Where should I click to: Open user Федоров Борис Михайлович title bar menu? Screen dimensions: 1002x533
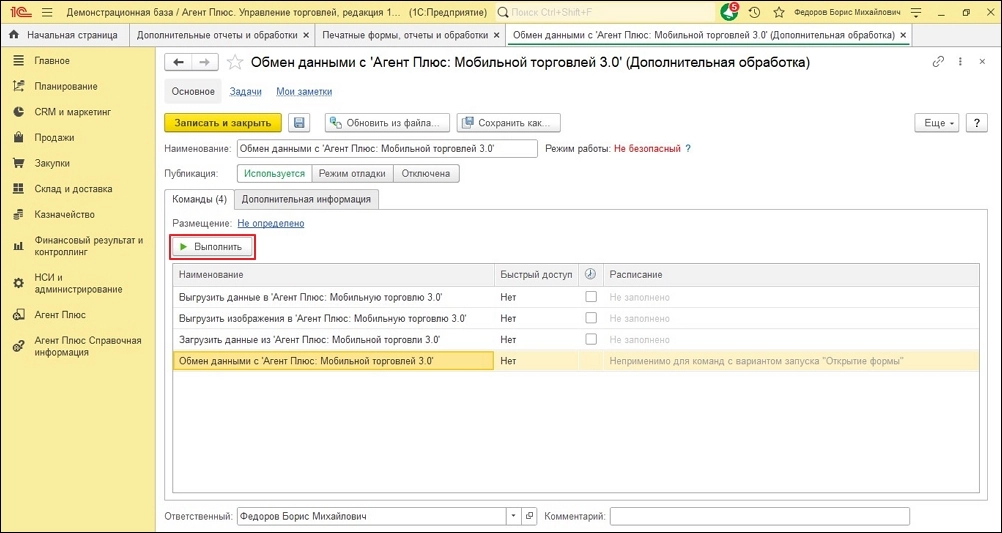846,12
